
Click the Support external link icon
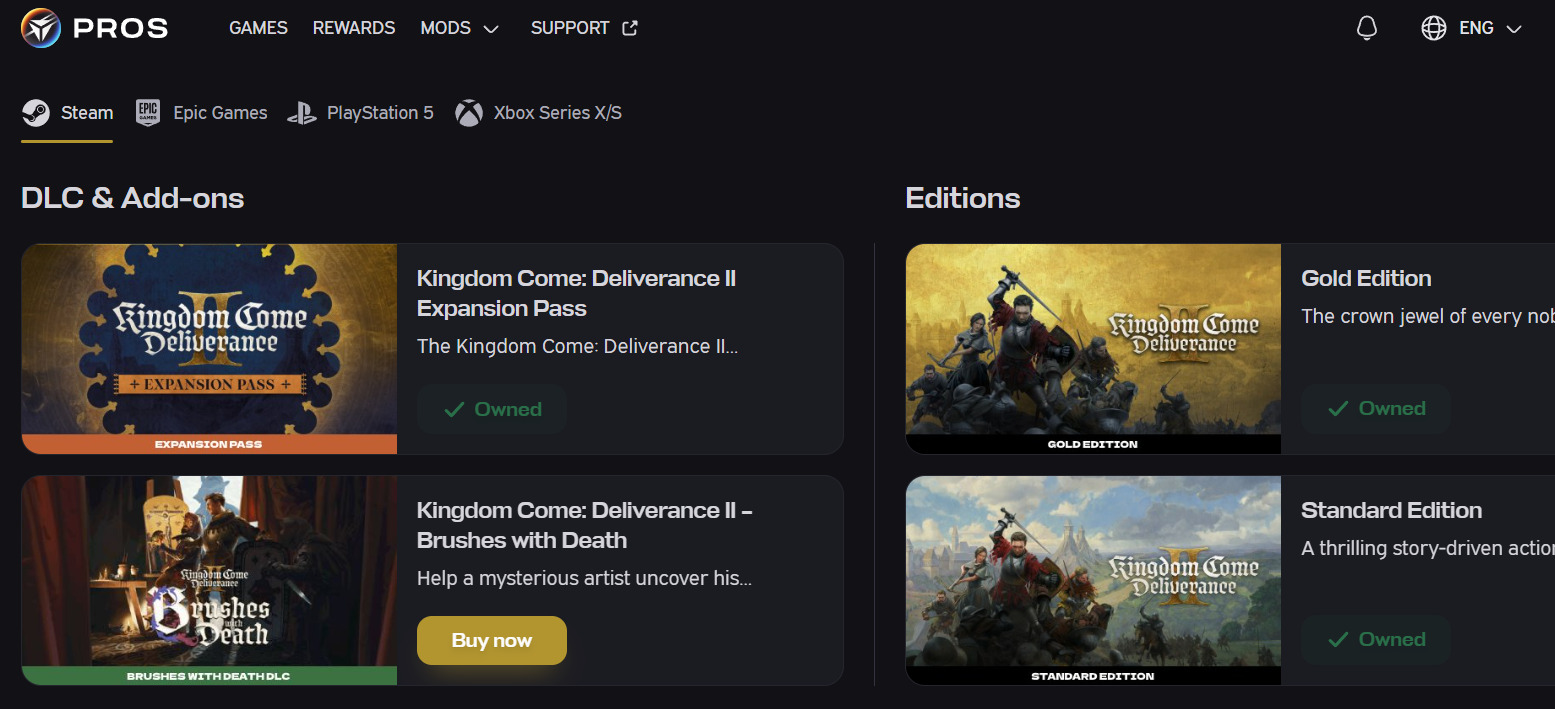(630, 28)
